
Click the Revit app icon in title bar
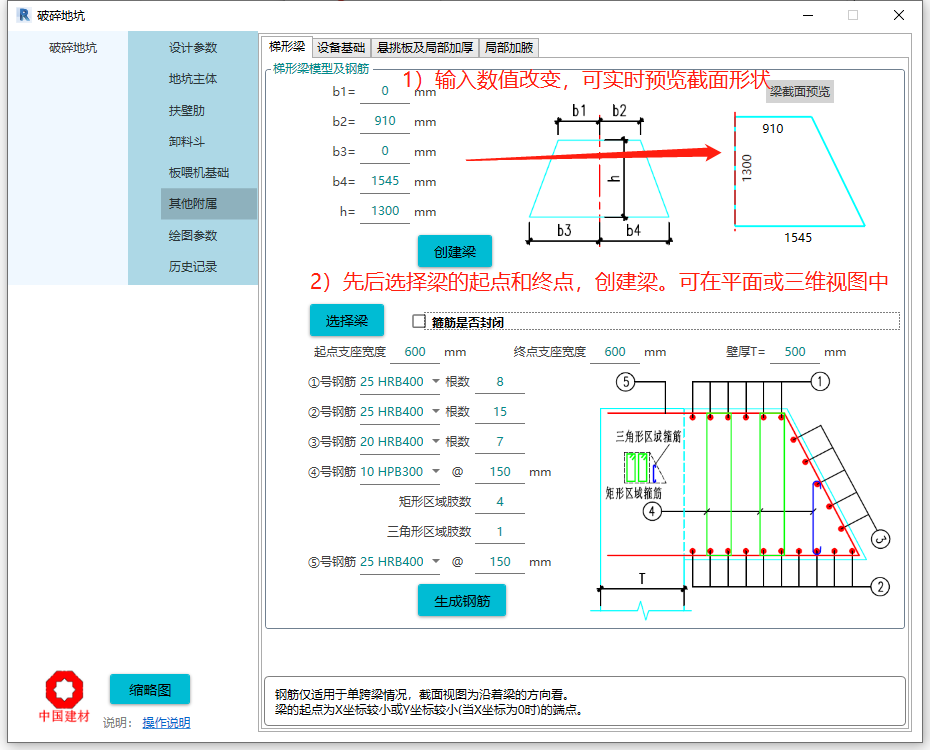click(x=24, y=15)
